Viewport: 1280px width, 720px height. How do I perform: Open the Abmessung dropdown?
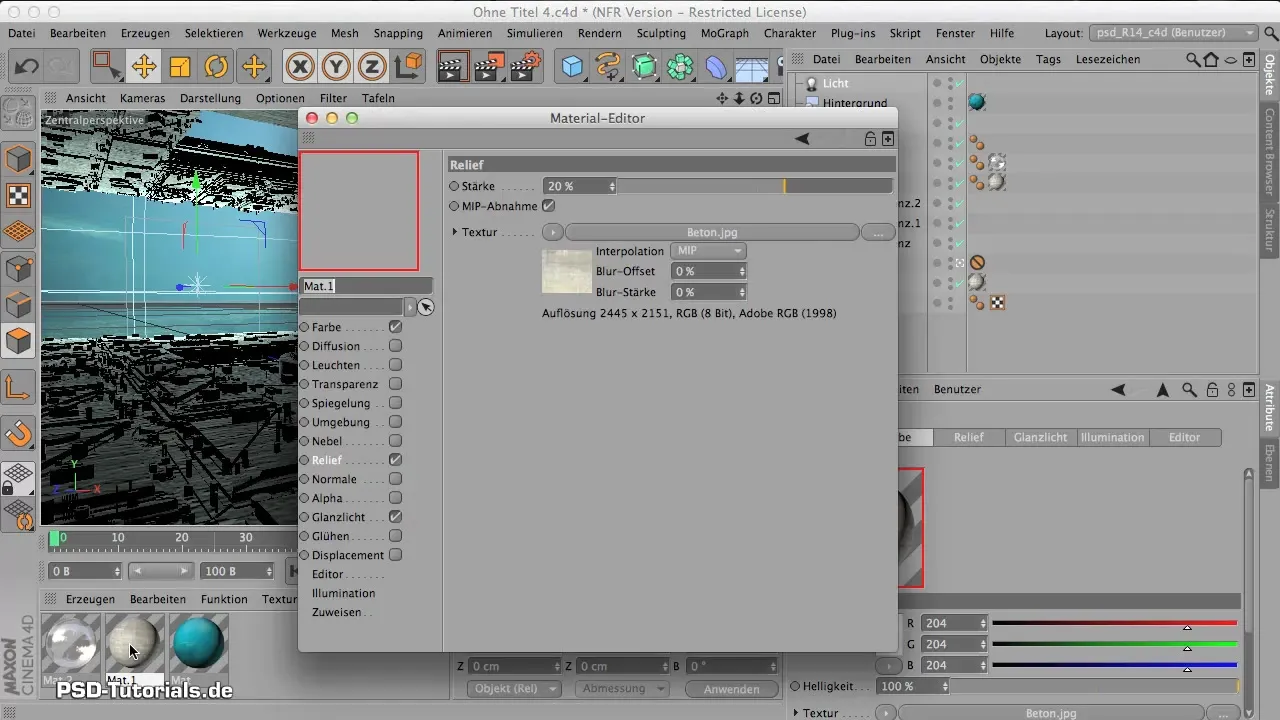[621, 689]
